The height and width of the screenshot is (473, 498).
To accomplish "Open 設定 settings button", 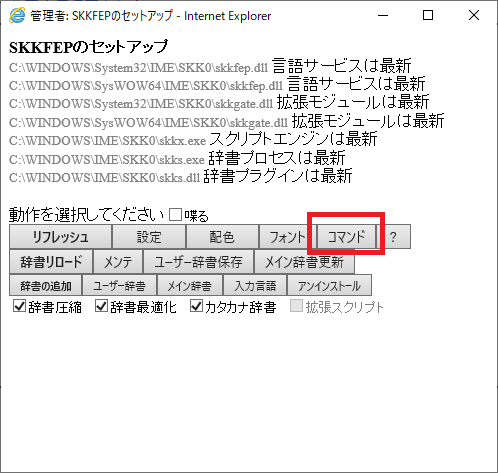I will pos(149,237).
